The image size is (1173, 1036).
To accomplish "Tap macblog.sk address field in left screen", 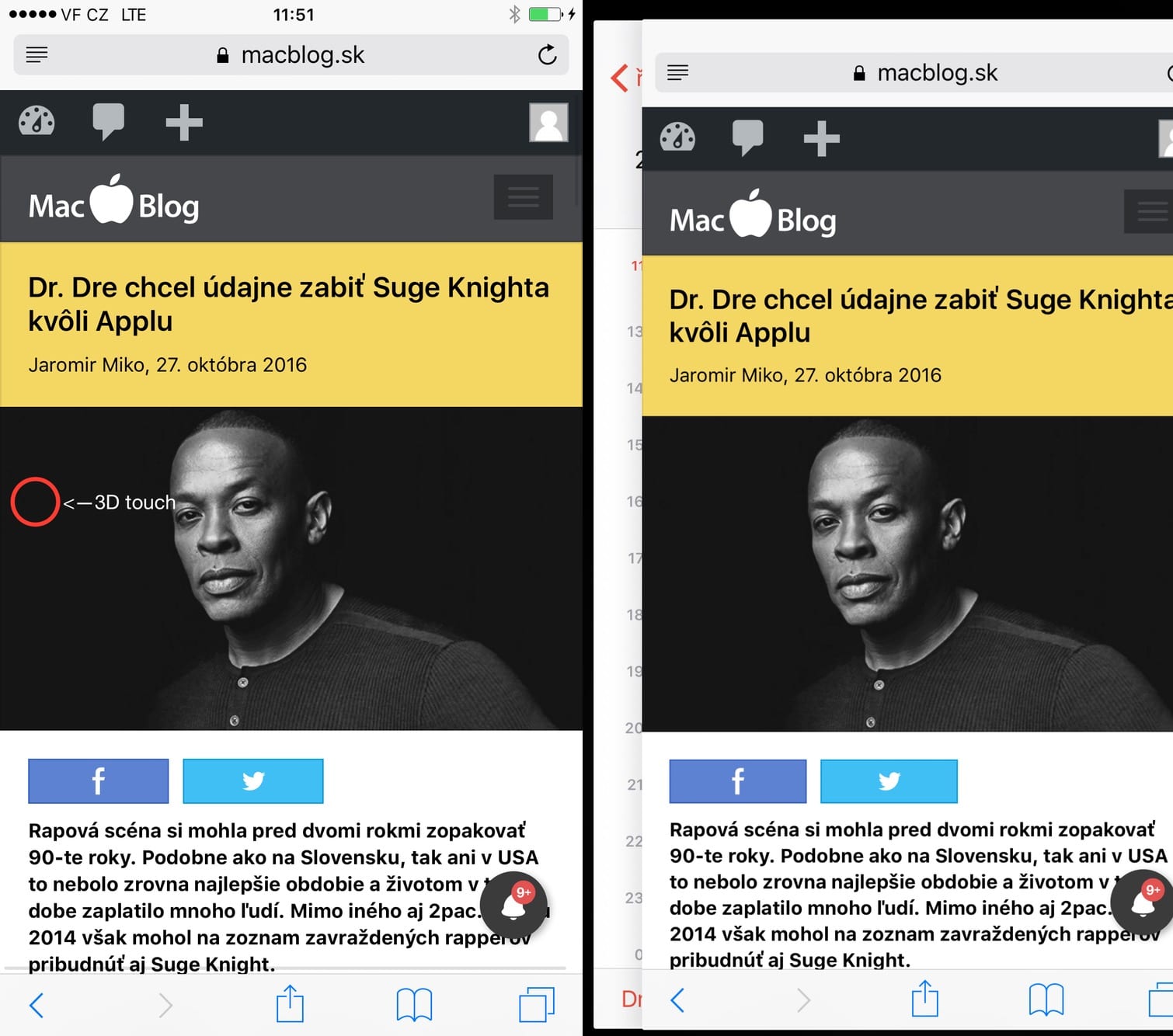I will tap(291, 54).
